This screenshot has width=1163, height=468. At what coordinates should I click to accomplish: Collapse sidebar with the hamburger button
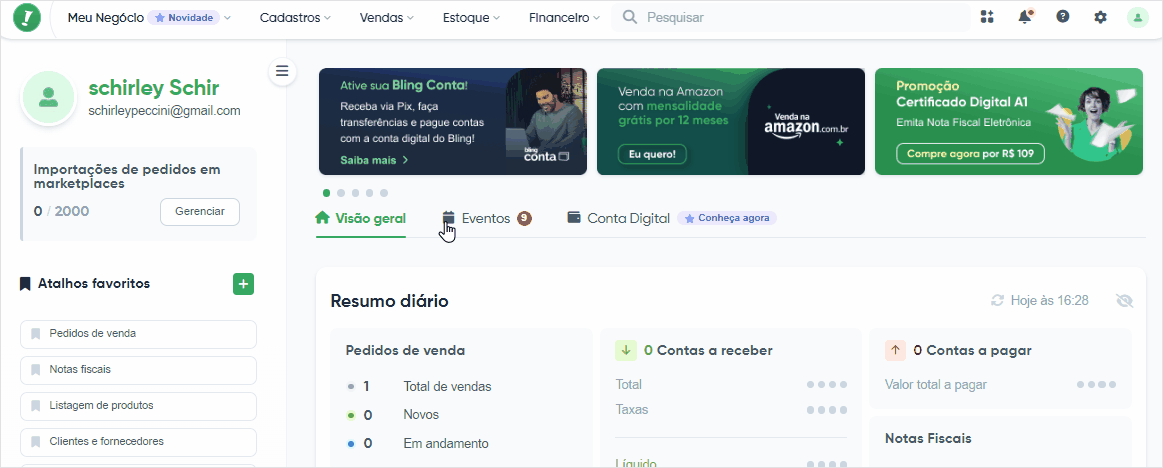pos(282,71)
